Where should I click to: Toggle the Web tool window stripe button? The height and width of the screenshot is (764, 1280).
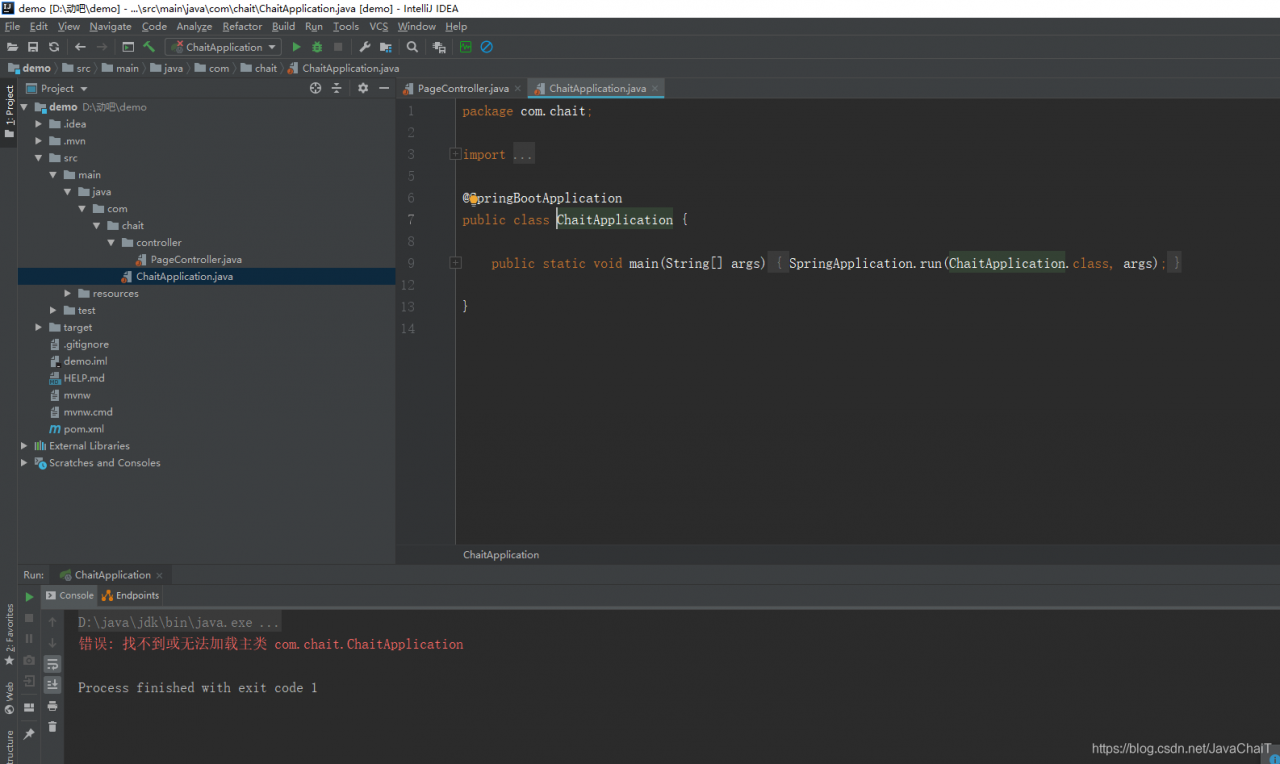pyautogui.click(x=9, y=698)
